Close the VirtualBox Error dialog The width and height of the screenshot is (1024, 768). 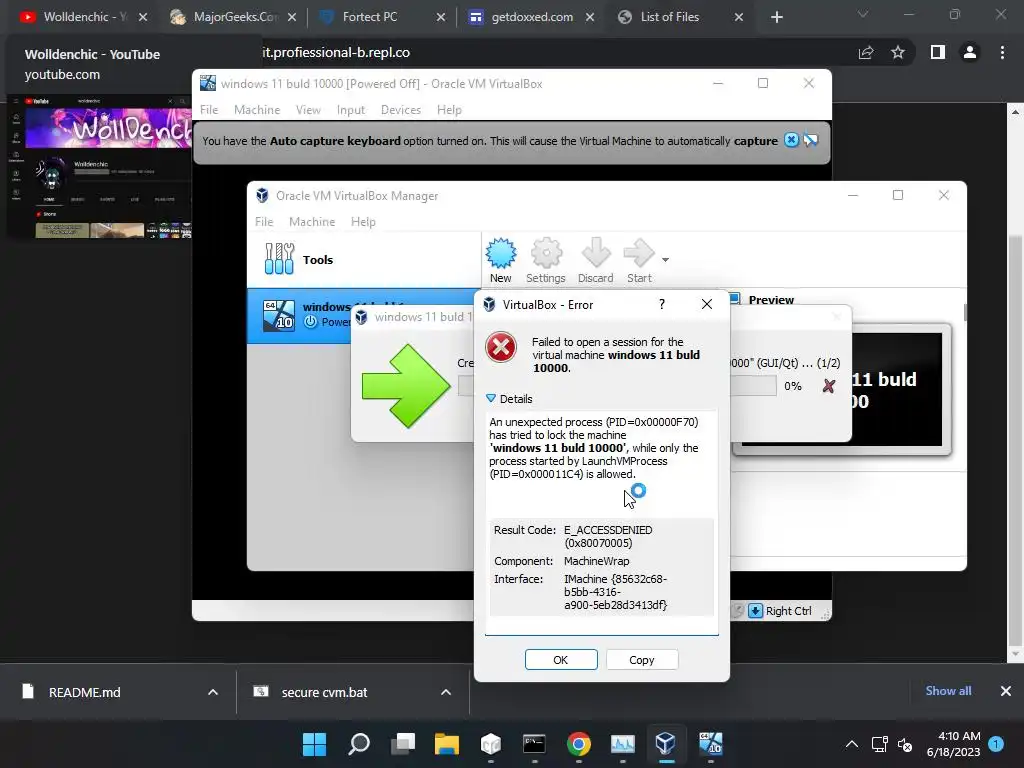click(x=707, y=304)
